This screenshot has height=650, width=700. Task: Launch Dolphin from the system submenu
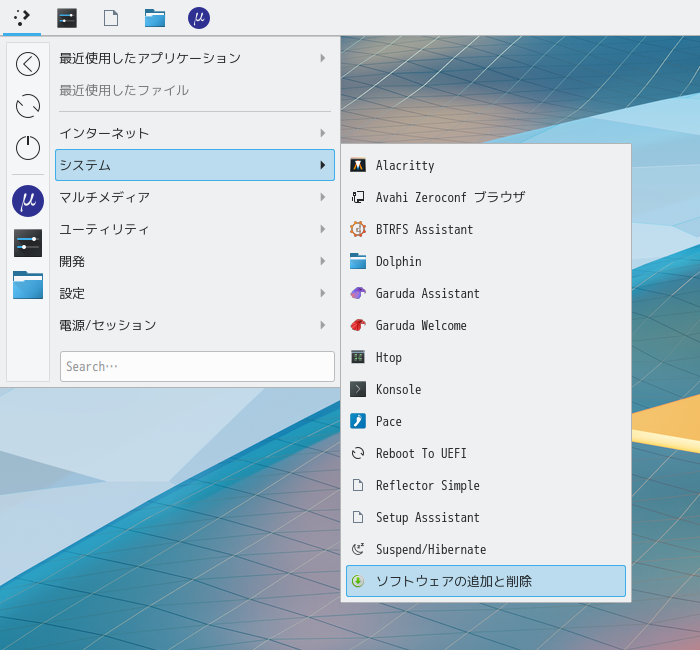[x=486, y=261]
